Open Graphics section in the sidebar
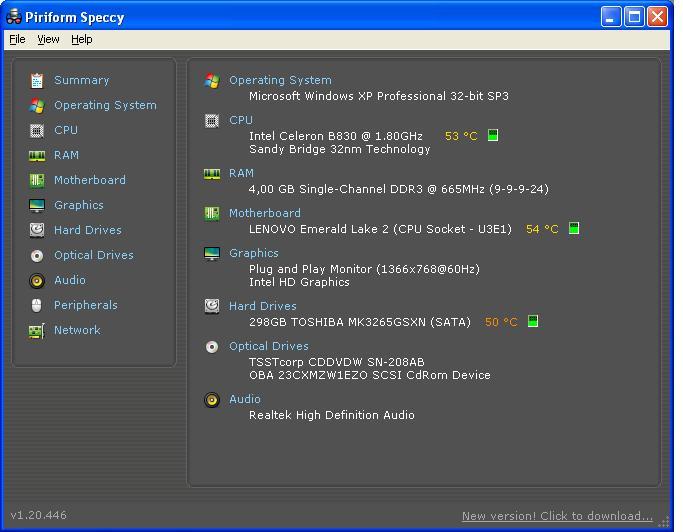This screenshot has width=683, height=532. click(x=79, y=205)
